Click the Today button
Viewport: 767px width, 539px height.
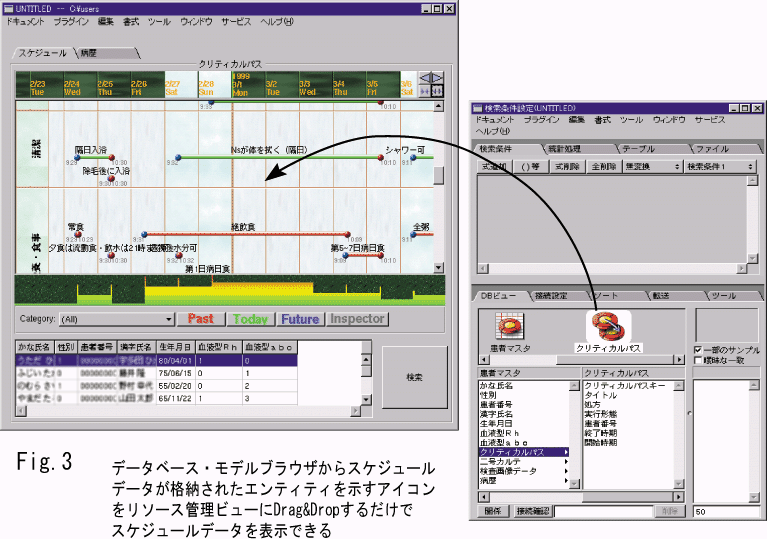pos(251,320)
